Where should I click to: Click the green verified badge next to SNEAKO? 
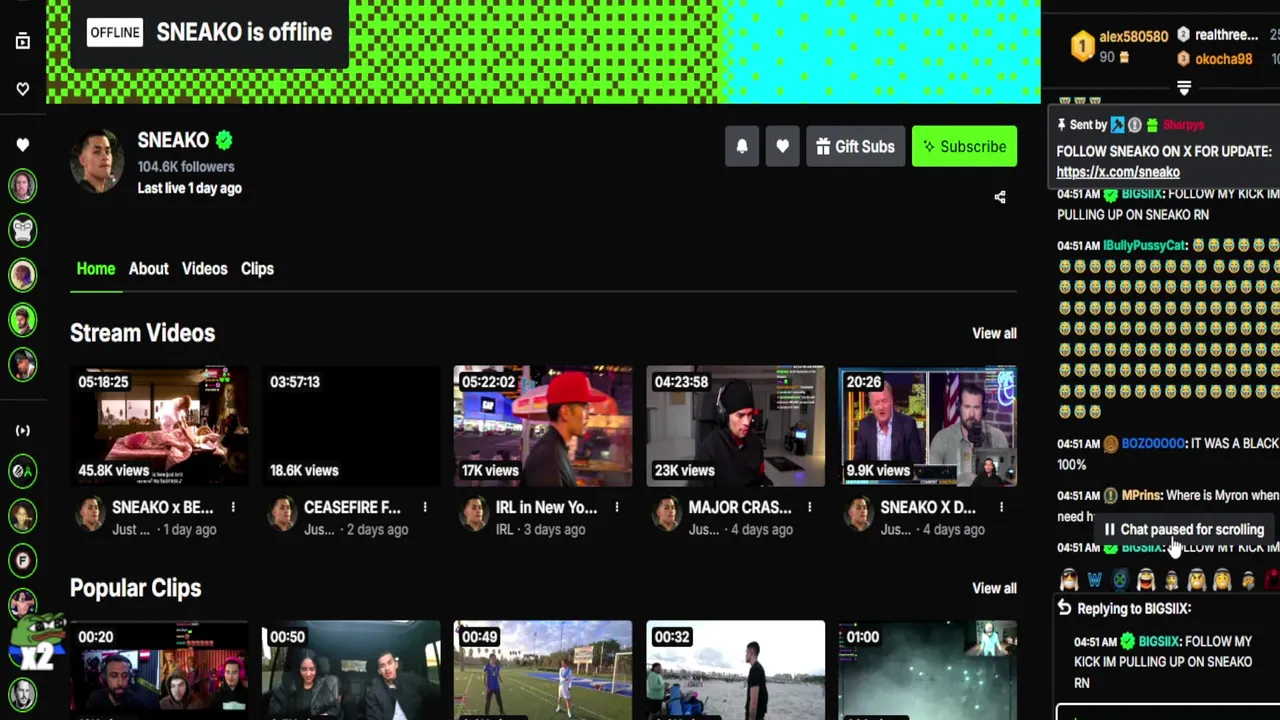click(224, 140)
